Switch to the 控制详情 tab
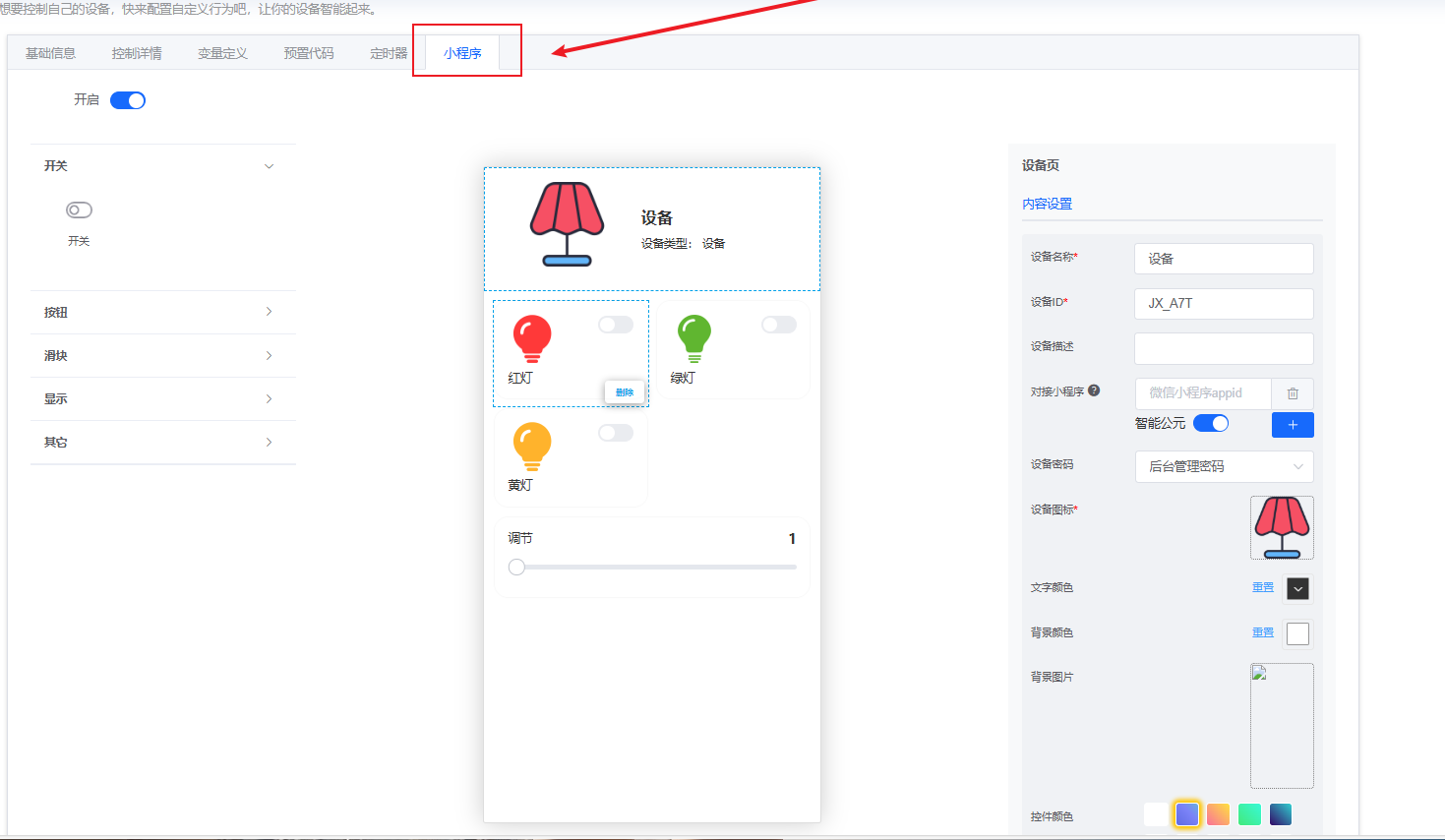1445x840 pixels. [137, 53]
